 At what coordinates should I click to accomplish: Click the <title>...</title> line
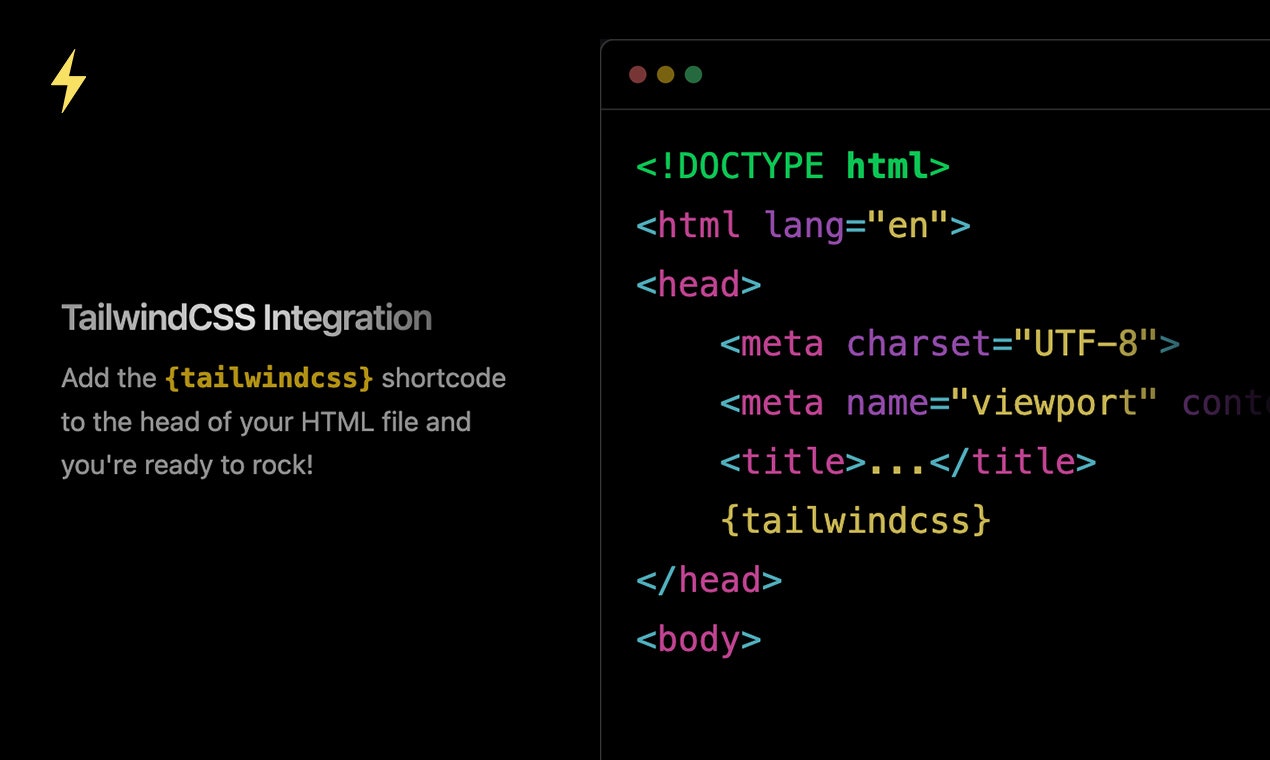click(x=908, y=462)
